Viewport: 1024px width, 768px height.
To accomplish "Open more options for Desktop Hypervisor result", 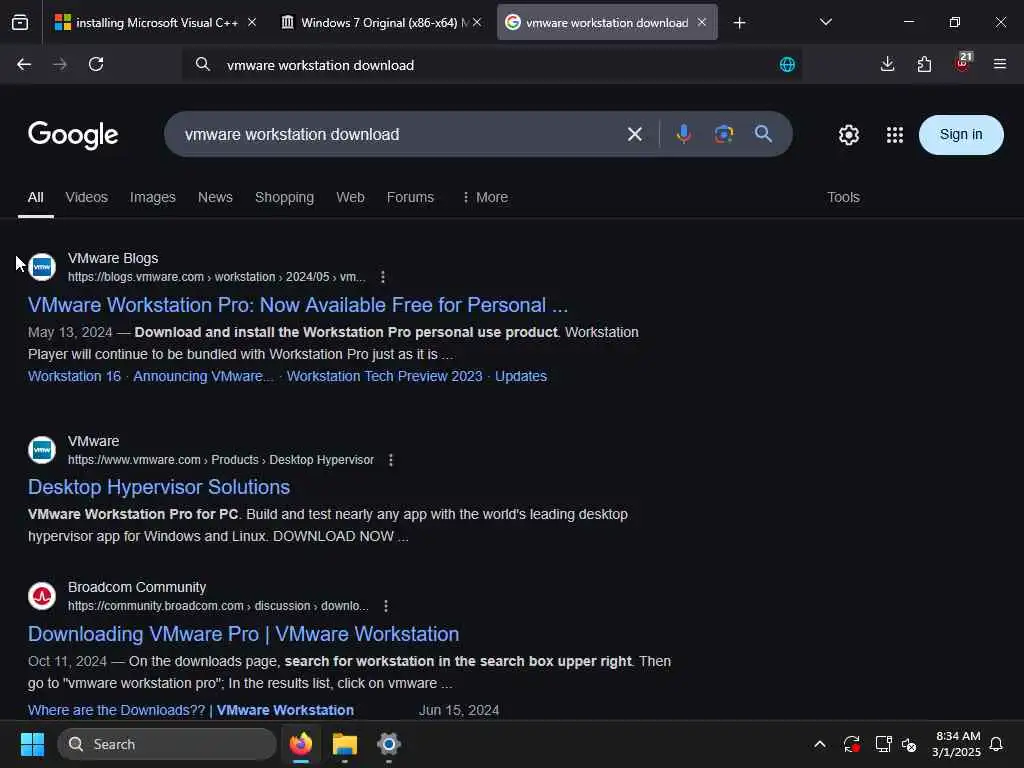I will click(391, 460).
